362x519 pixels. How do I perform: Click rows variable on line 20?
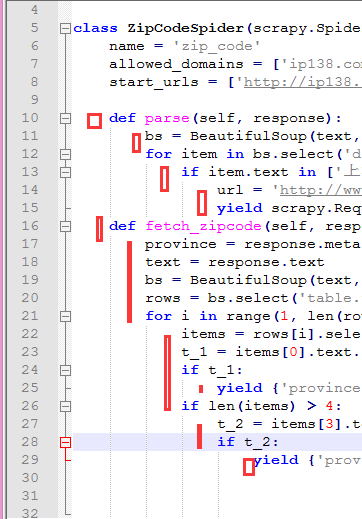[x=163, y=298]
